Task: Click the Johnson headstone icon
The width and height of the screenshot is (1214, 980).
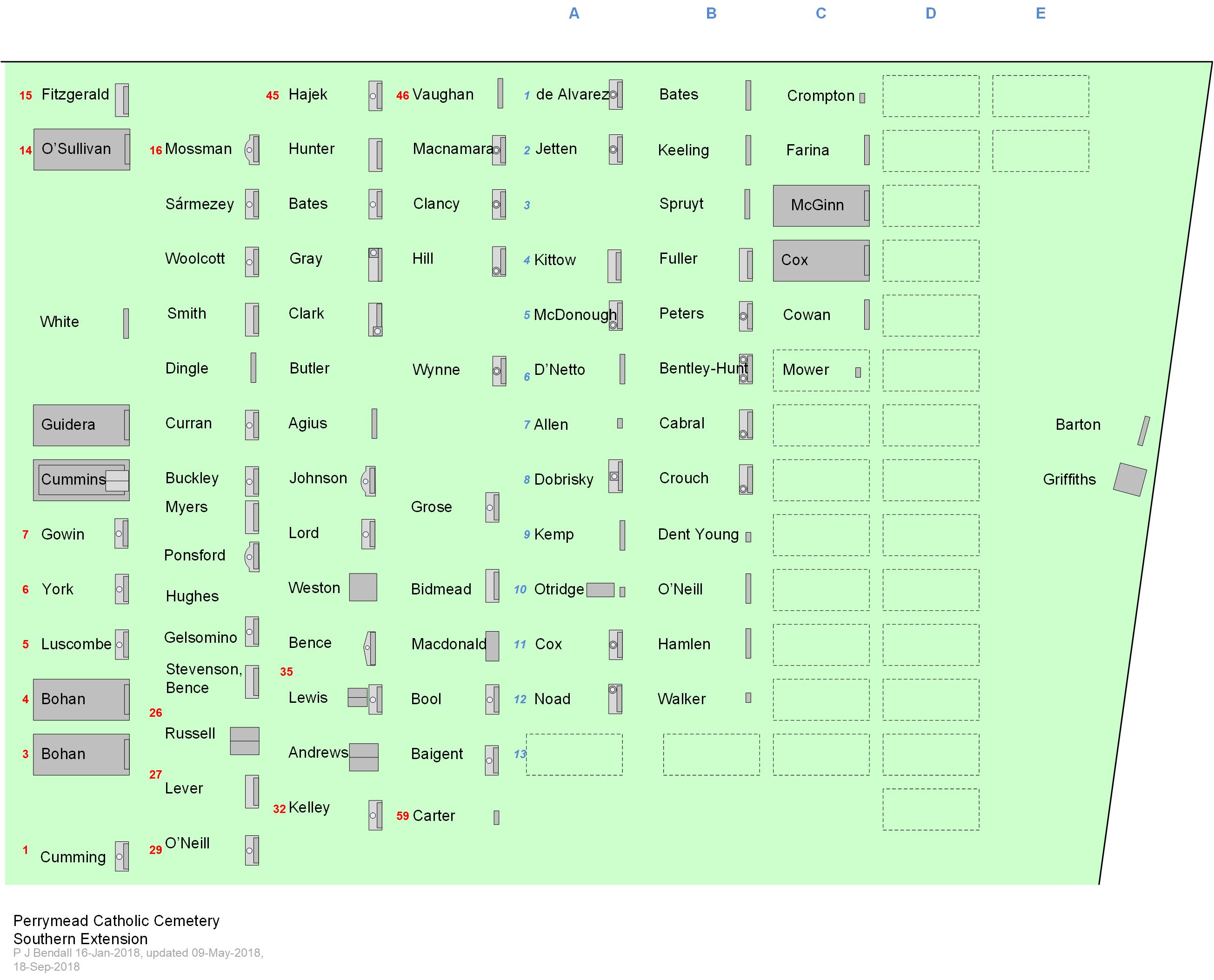Action: click(368, 481)
